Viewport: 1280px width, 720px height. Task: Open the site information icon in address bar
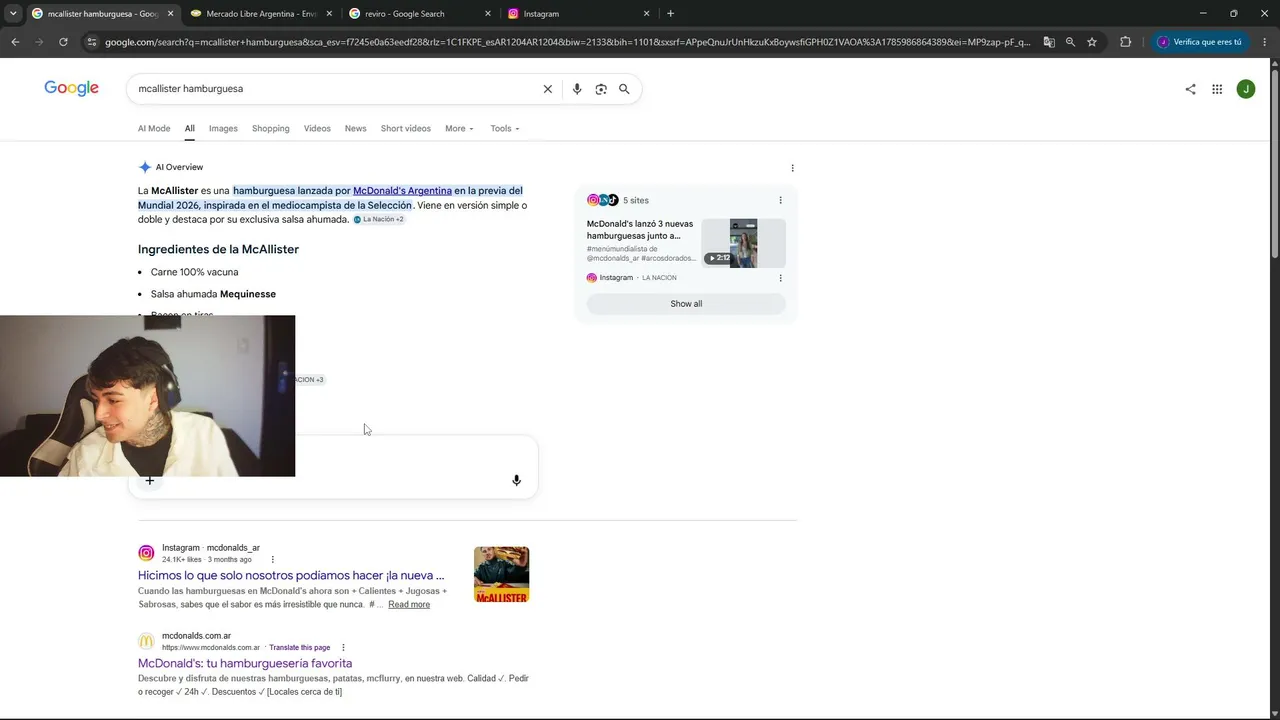92,42
